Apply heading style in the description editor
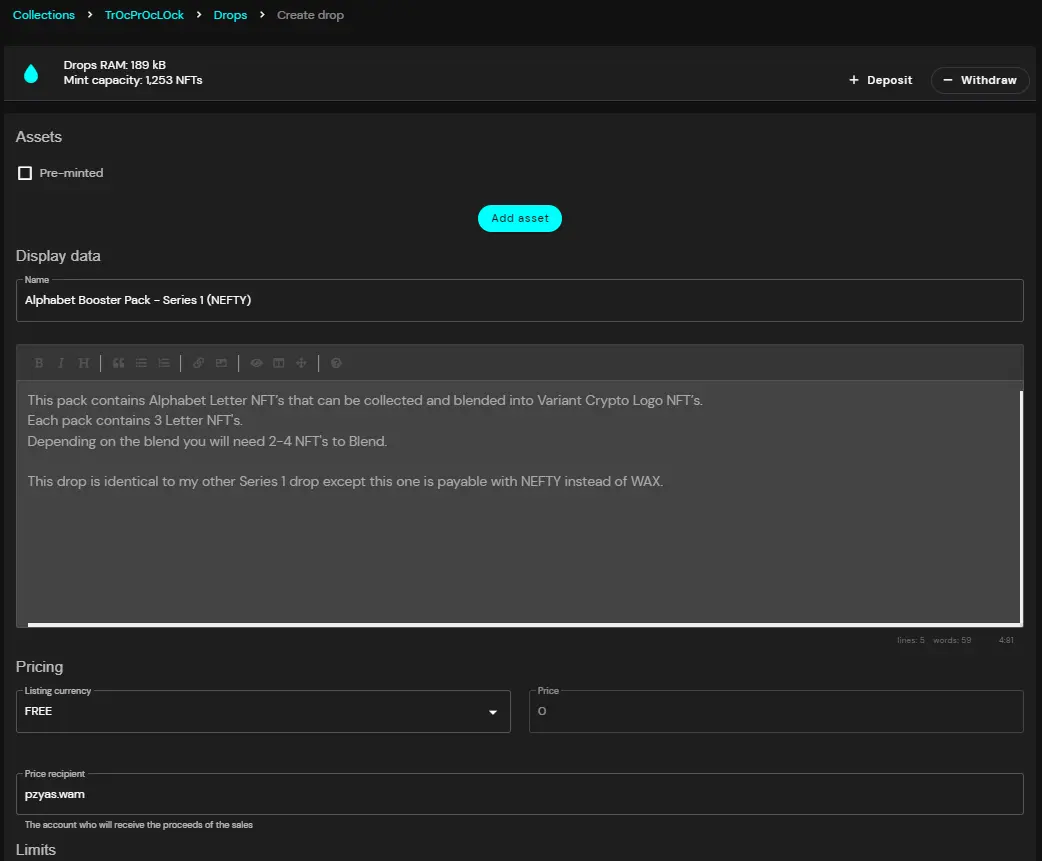Viewport: 1042px width, 861px height. coord(83,363)
